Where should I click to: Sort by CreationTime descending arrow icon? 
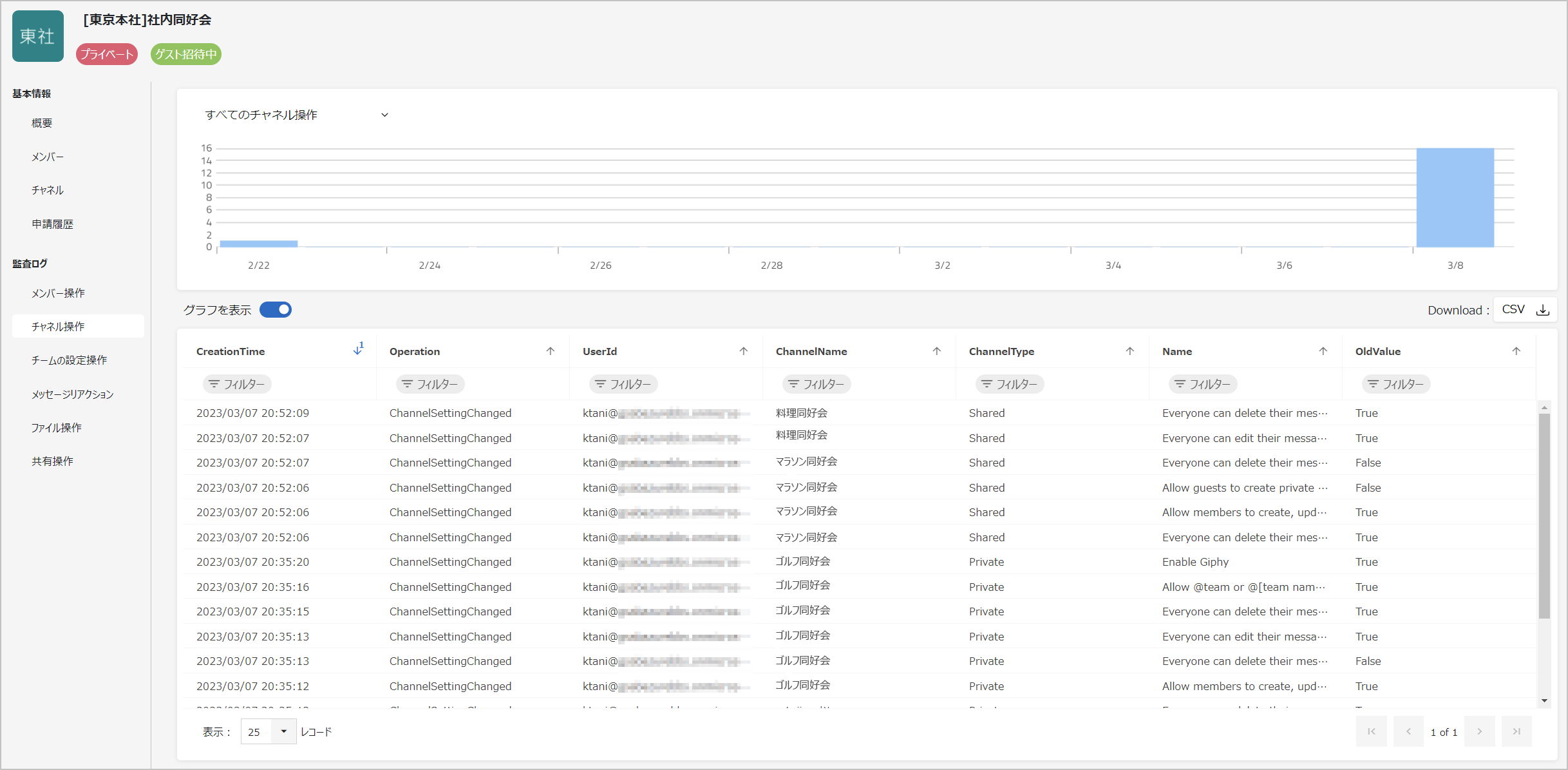pos(358,350)
